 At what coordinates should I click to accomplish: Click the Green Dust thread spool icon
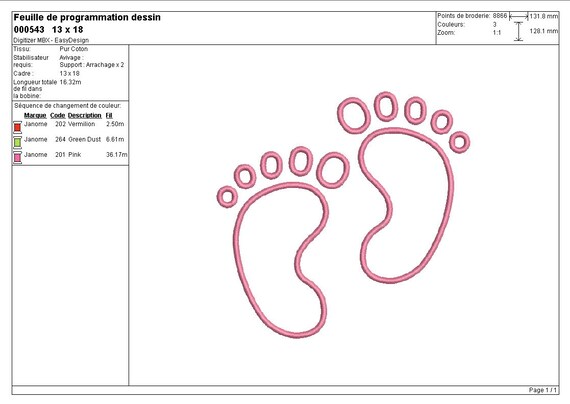click(x=17, y=142)
